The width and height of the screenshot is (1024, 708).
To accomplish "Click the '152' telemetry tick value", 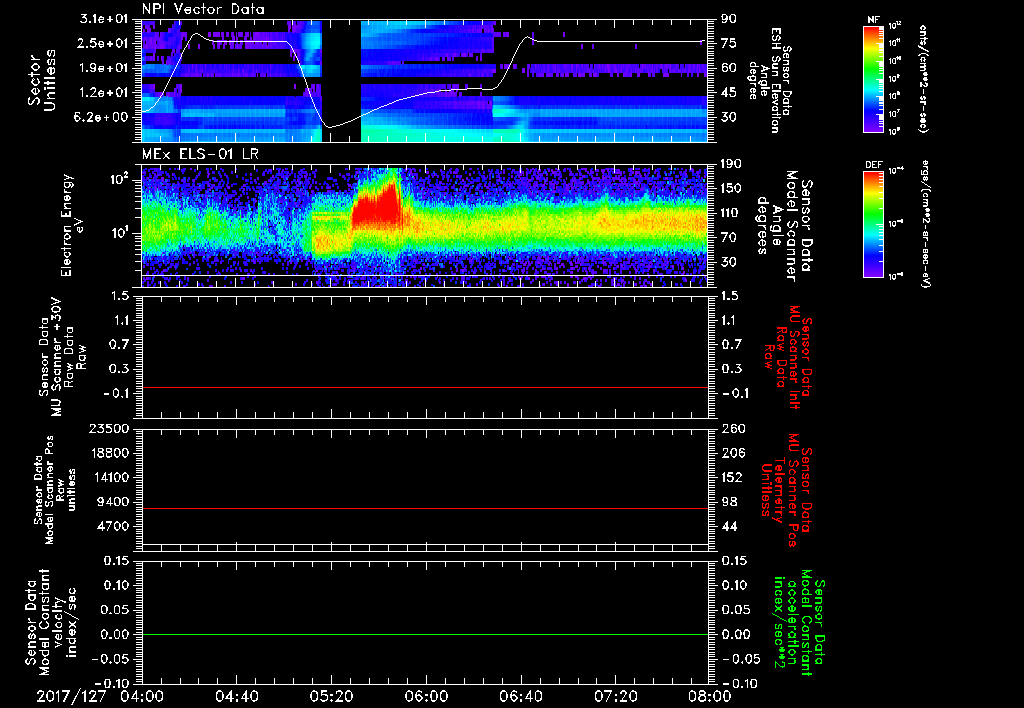I will click(731, 477).
